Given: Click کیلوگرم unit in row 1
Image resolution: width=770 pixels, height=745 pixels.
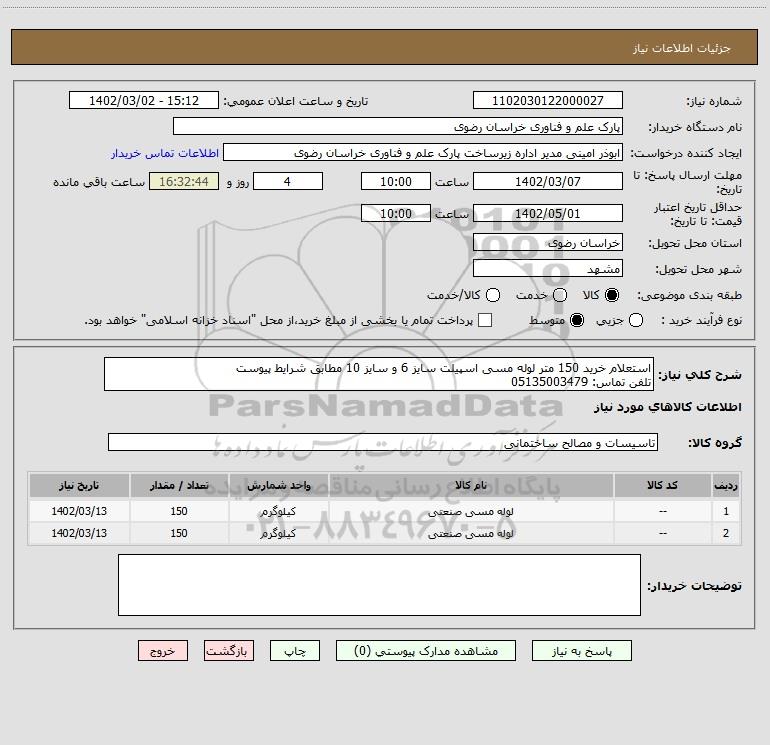Looking at the screenshot, I should coord(278,511).
